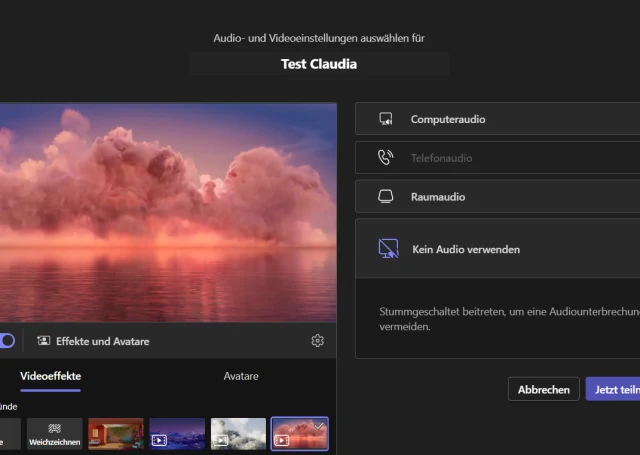Click the Raumaudio room device icon

click(x=386, y=197)
